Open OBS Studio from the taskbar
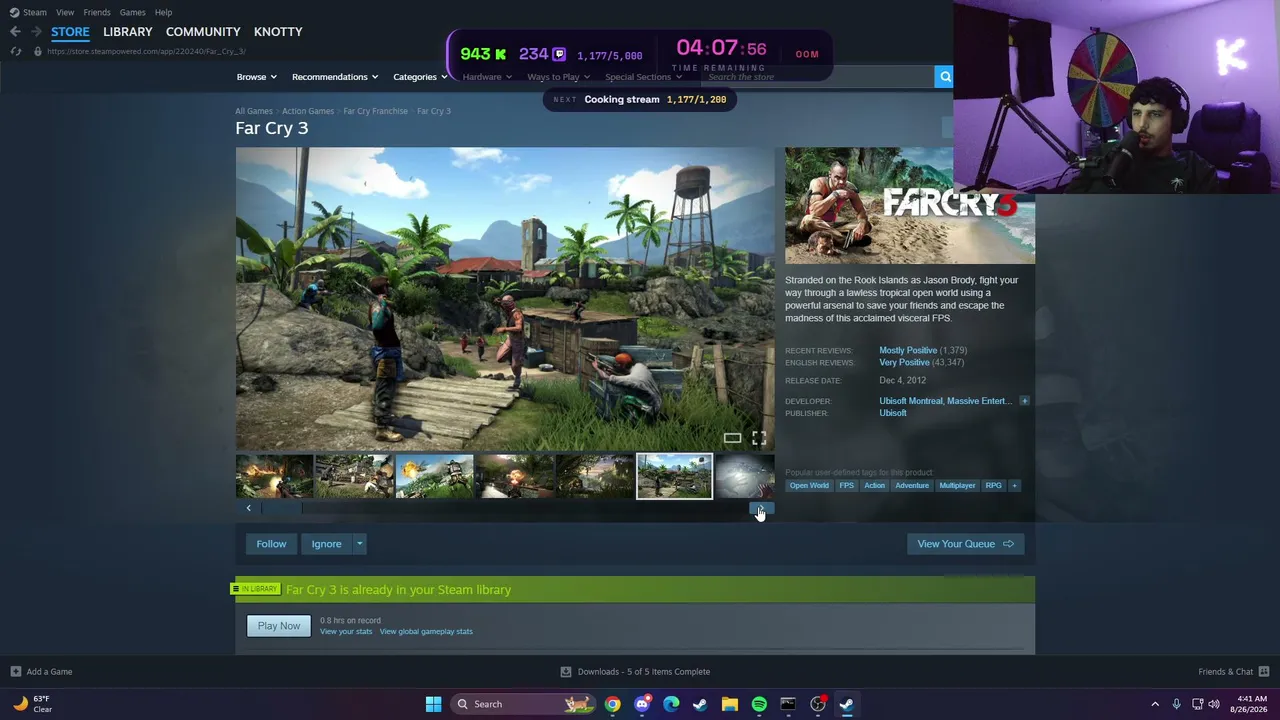 [818, 704]
